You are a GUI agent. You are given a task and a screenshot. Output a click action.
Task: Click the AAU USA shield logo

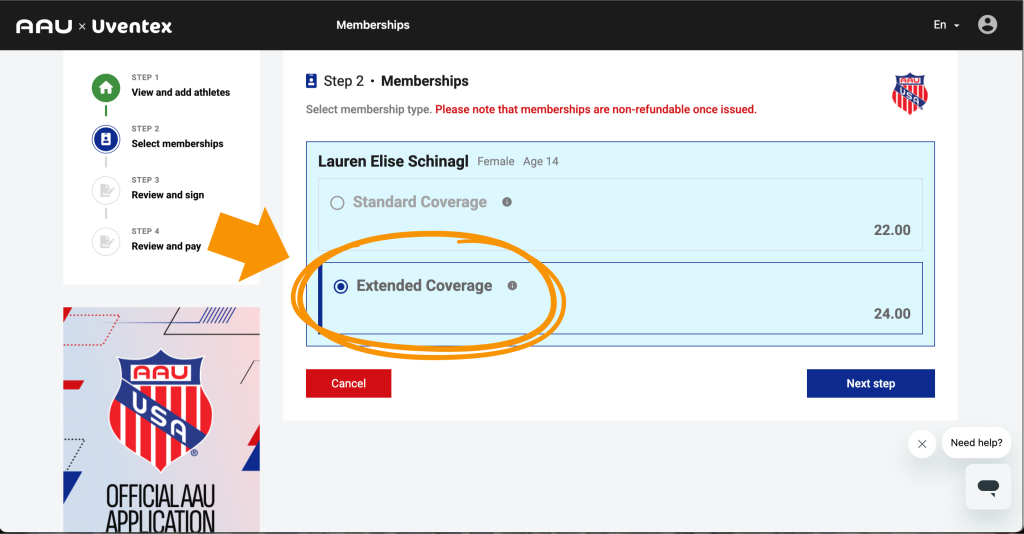pyautogui.click(x=909, y=93)
